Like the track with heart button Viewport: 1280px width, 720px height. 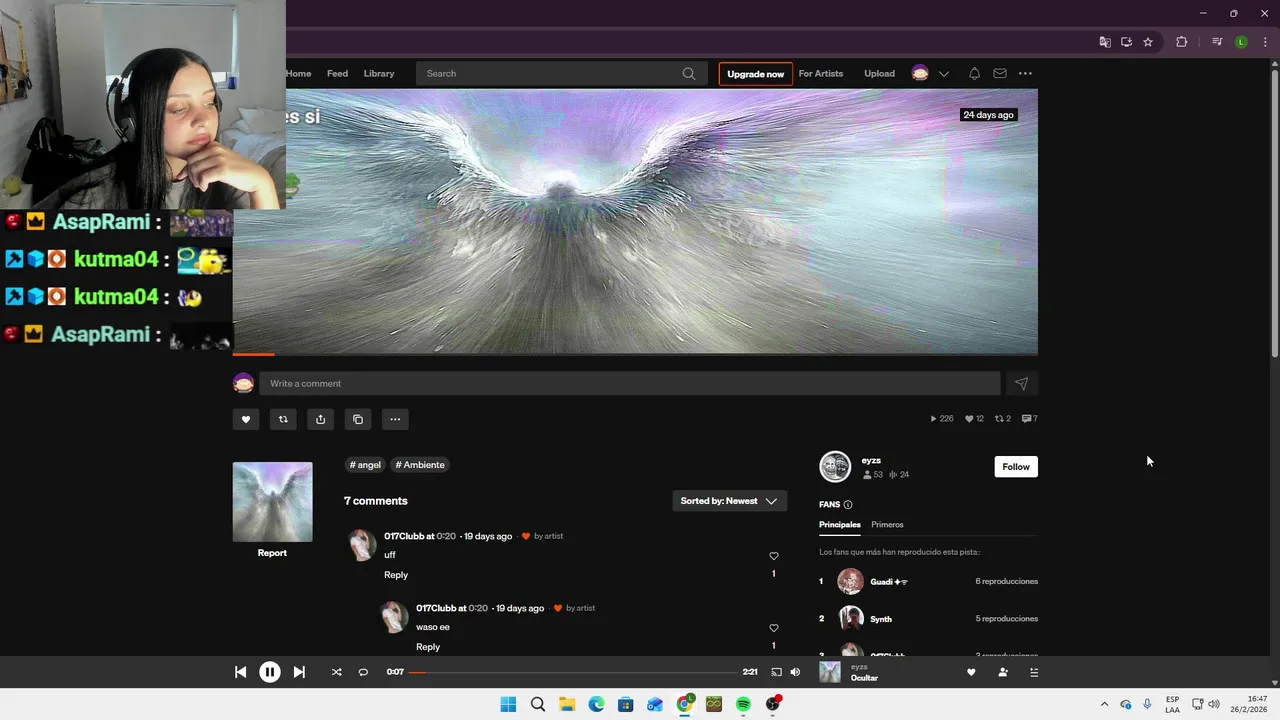(246, 419)
